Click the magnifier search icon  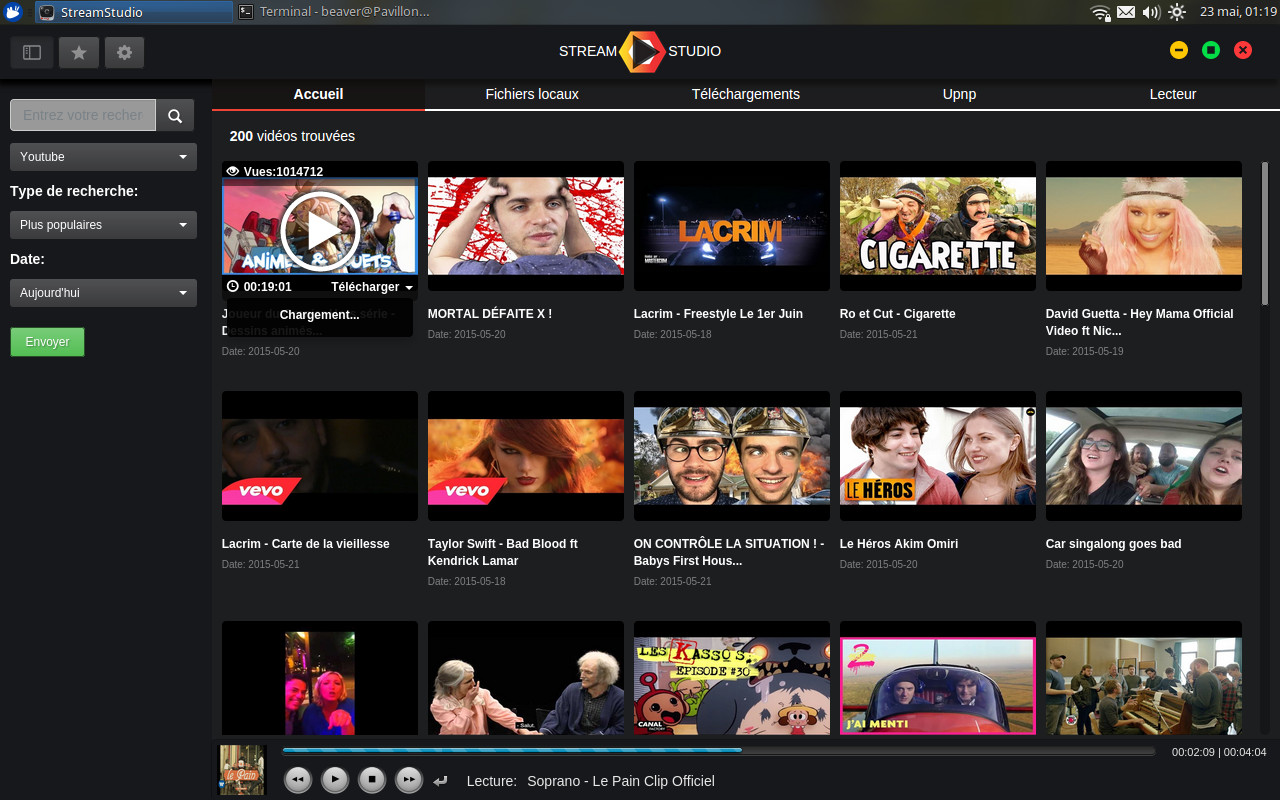pos(175,115)
